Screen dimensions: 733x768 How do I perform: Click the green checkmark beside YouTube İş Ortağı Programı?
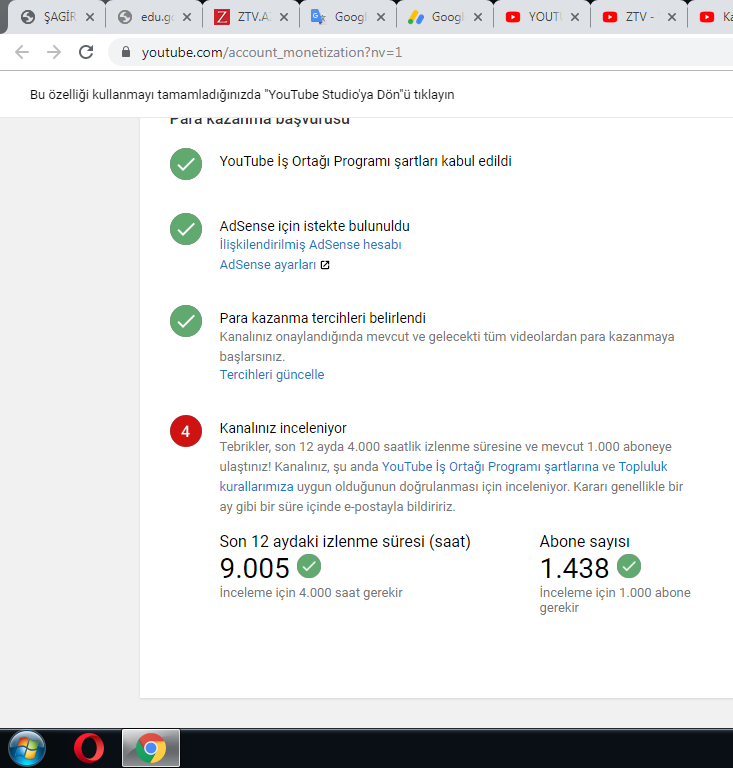click(186, 164)
